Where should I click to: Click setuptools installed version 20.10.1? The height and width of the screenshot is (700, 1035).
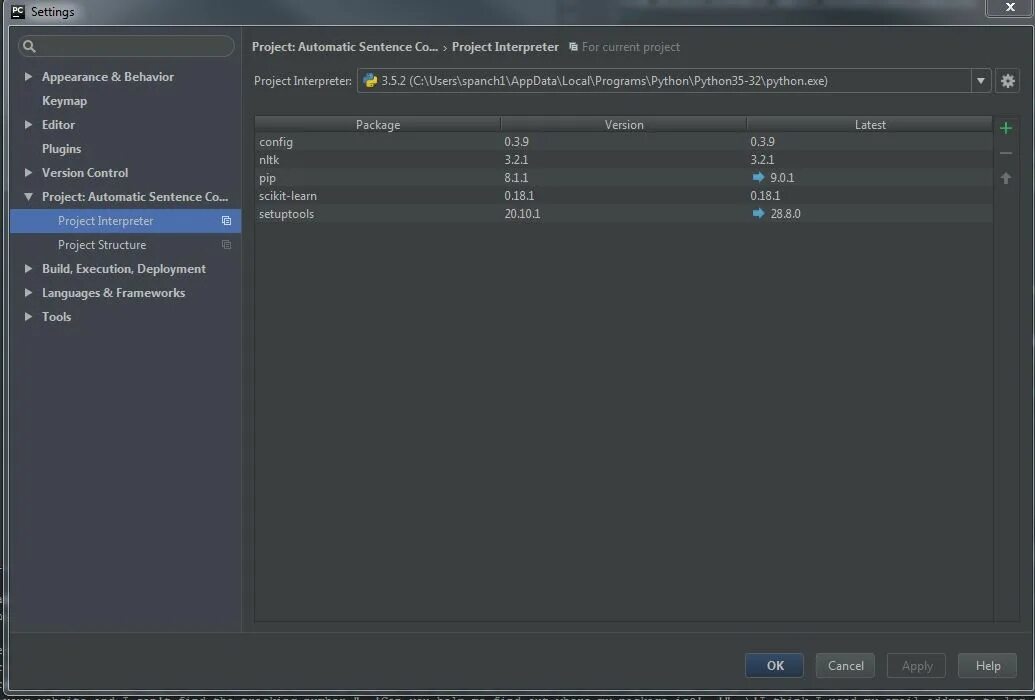(x=522, y=213)
